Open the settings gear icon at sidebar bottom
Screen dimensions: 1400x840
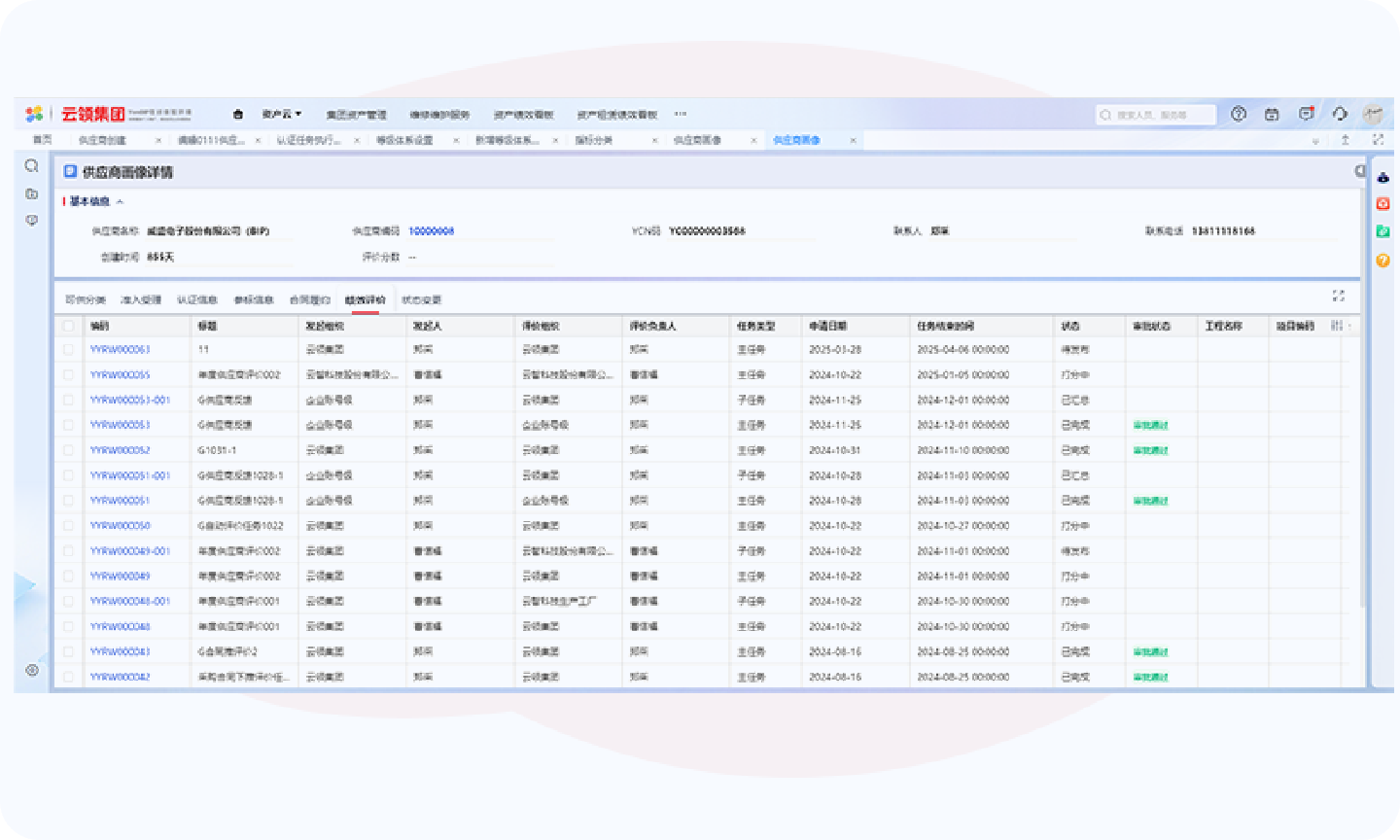pos(32,670)
